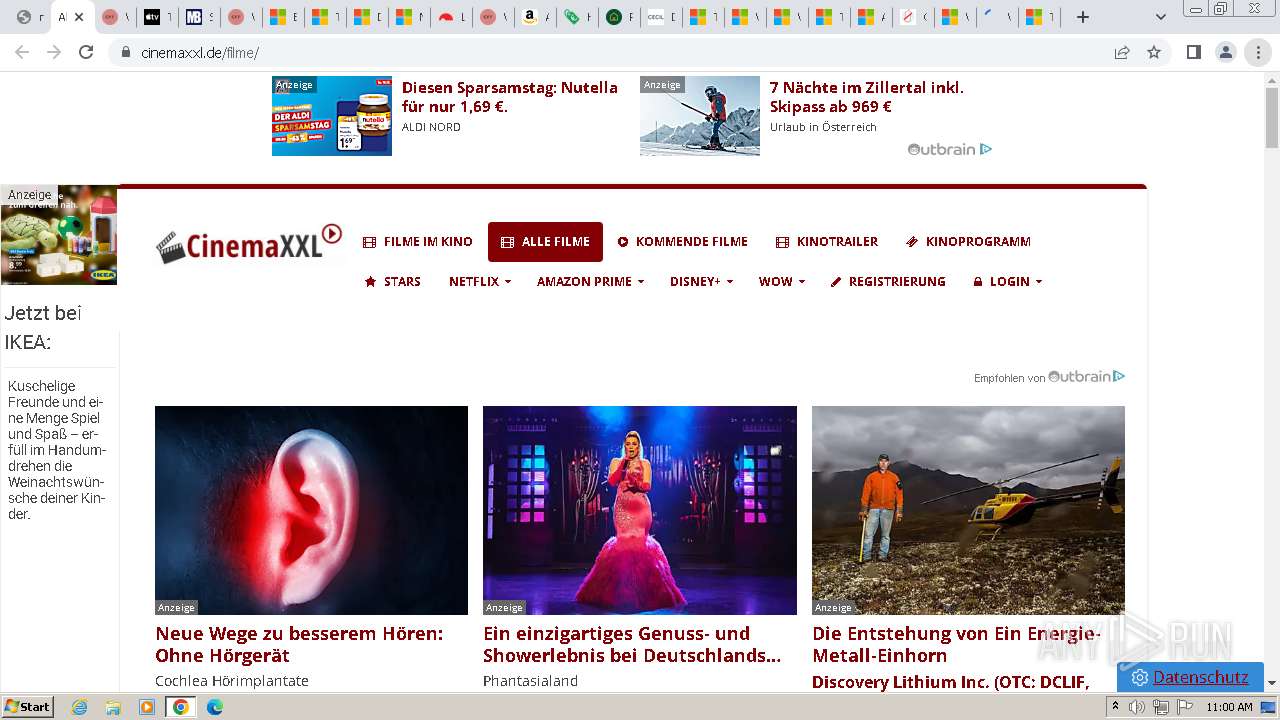Open 'Neue Wege zu besserem Hören' headline
The image size is (1280, 720).
point(299,645)
